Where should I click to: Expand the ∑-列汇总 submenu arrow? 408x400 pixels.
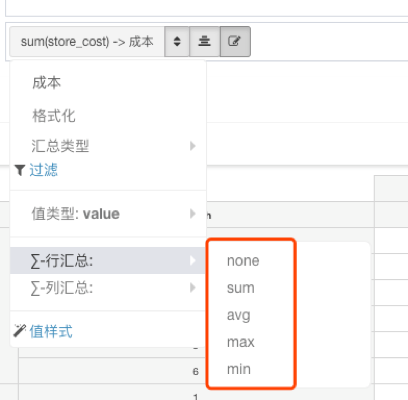click(192, 287)
